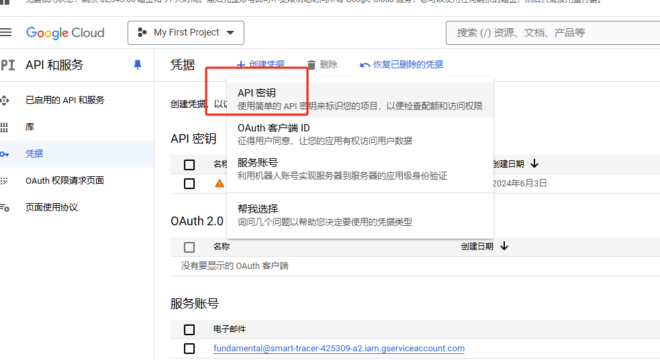Image resolution: width=660 pixels, height=360 pixels.
Task: Click the 创建凭据 button
Action: point(261,64)
